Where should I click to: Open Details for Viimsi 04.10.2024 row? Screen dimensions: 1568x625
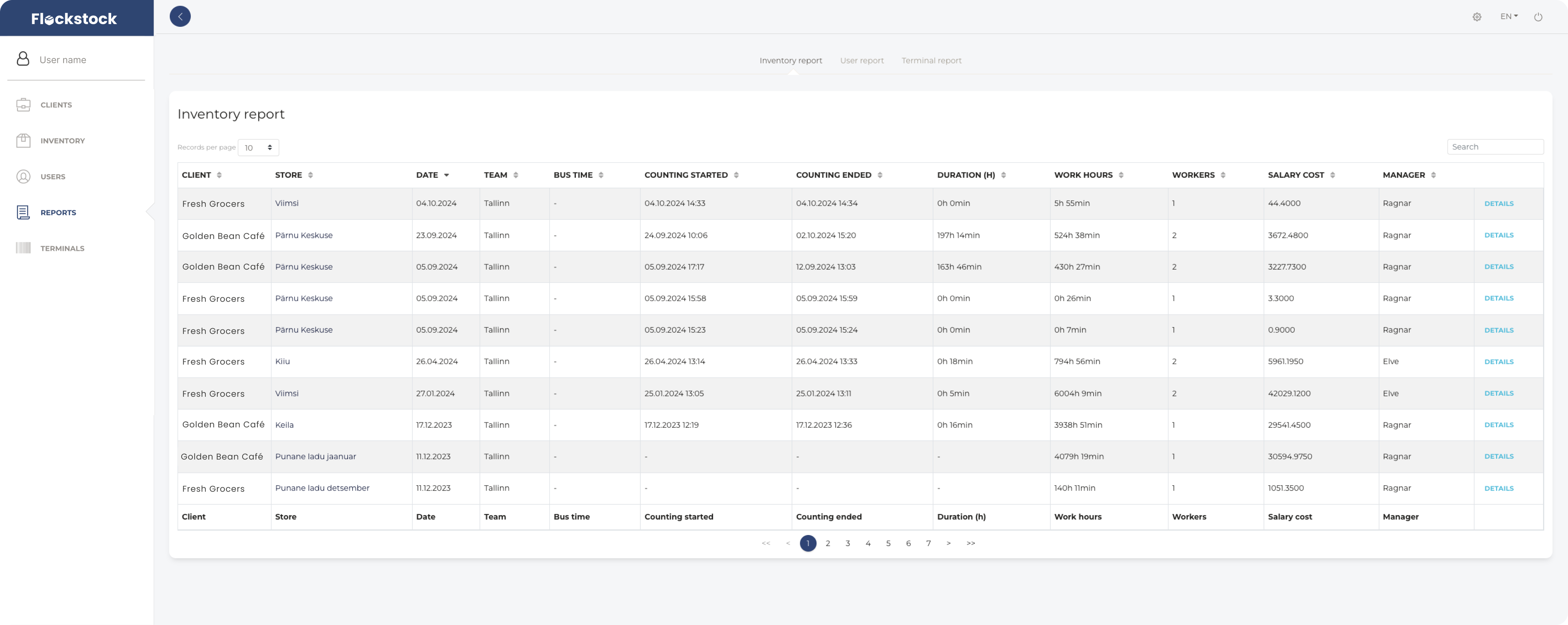pos(1499,204)
